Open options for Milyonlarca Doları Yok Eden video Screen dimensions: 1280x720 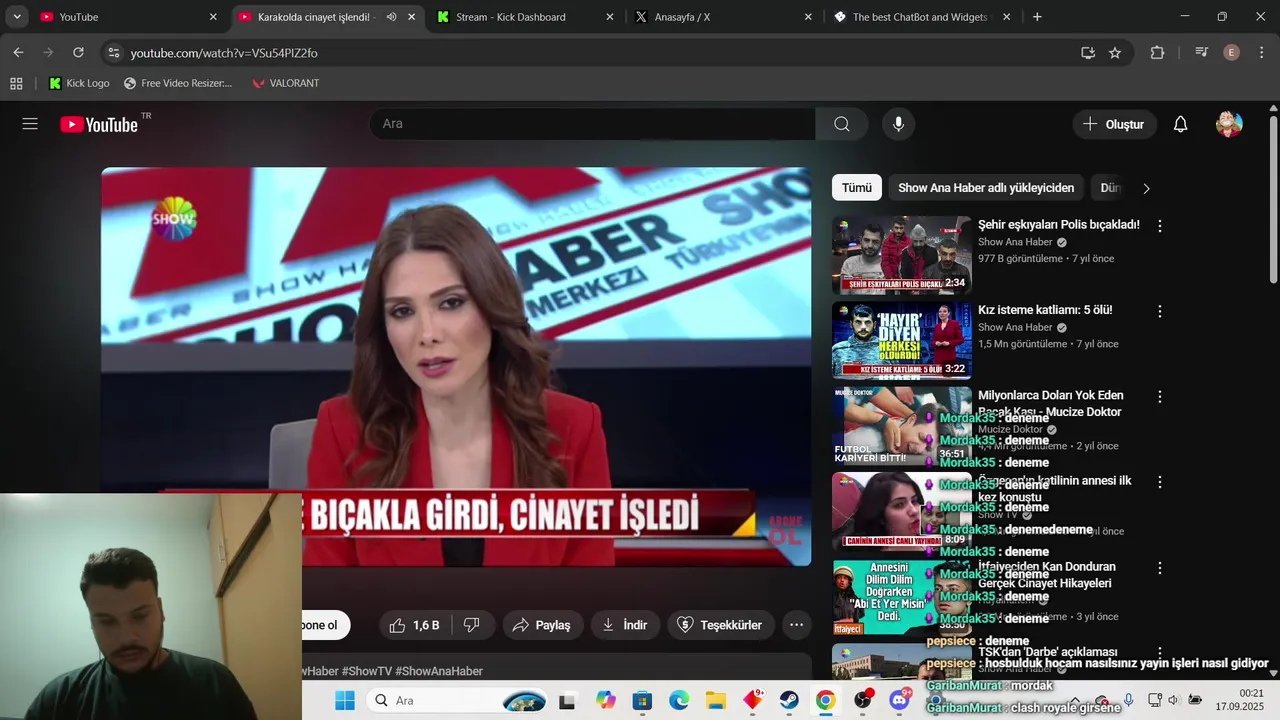tap(1160, 396)
